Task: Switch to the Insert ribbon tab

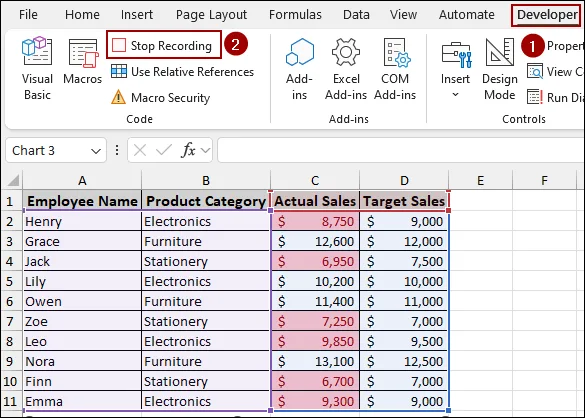Action: 137,15
